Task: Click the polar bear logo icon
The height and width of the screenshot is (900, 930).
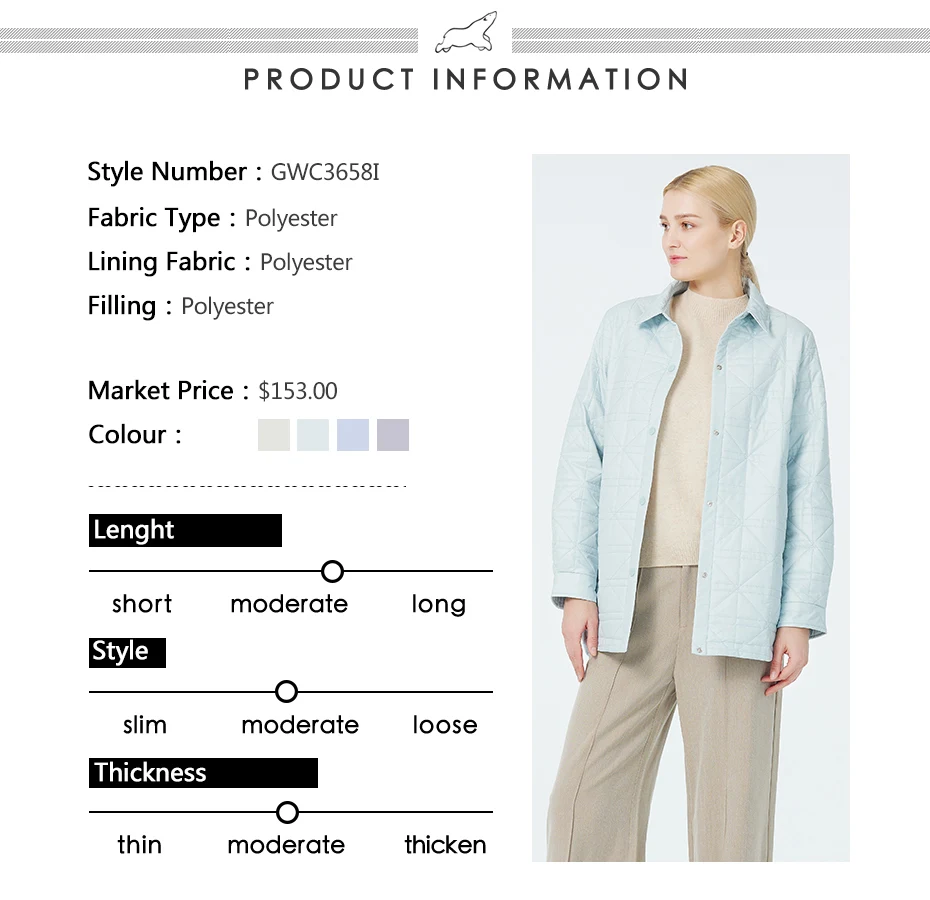Action: click(x=466, y=33)
